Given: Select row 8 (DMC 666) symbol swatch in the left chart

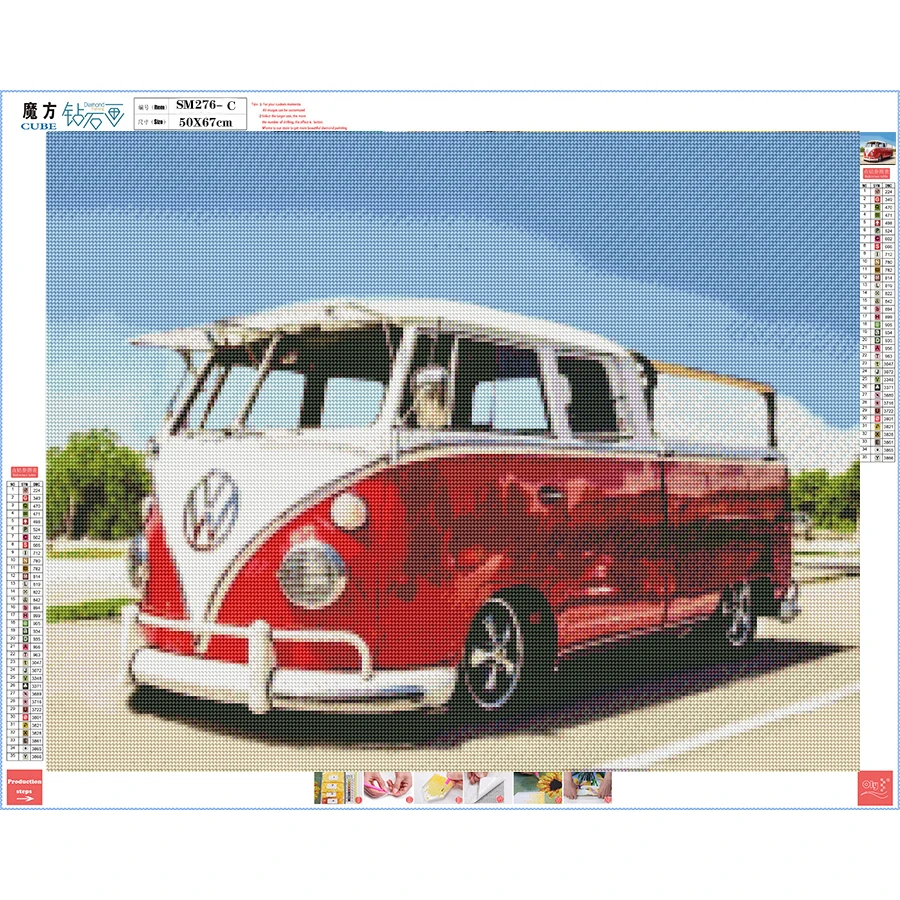Looking at the screenshot, I should pos(25,545).
